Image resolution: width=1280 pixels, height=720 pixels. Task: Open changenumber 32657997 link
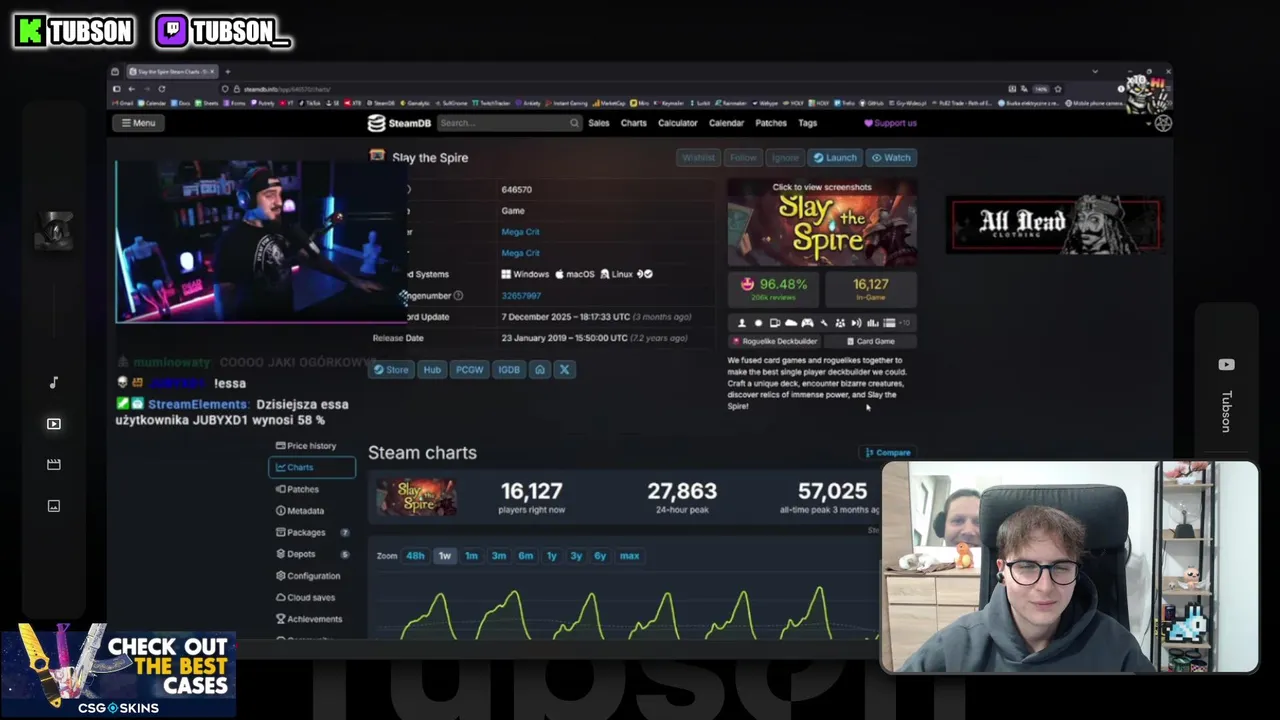[521, 296]
